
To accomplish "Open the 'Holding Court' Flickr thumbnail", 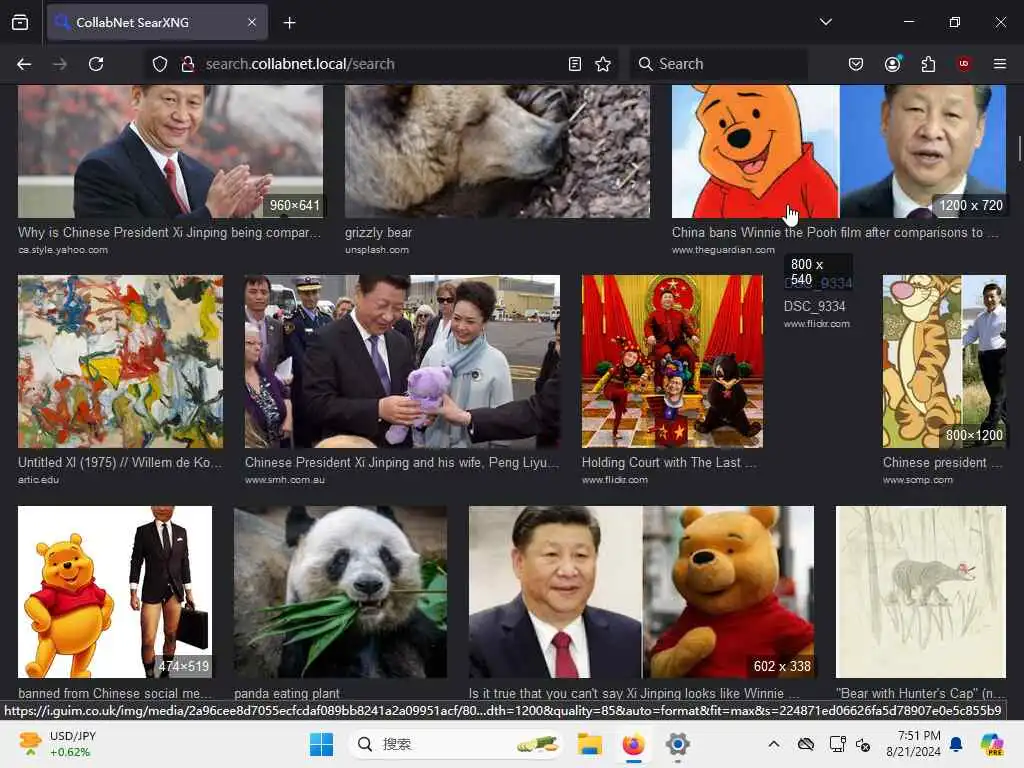I will pyautogui.click(x=672, y=361).
